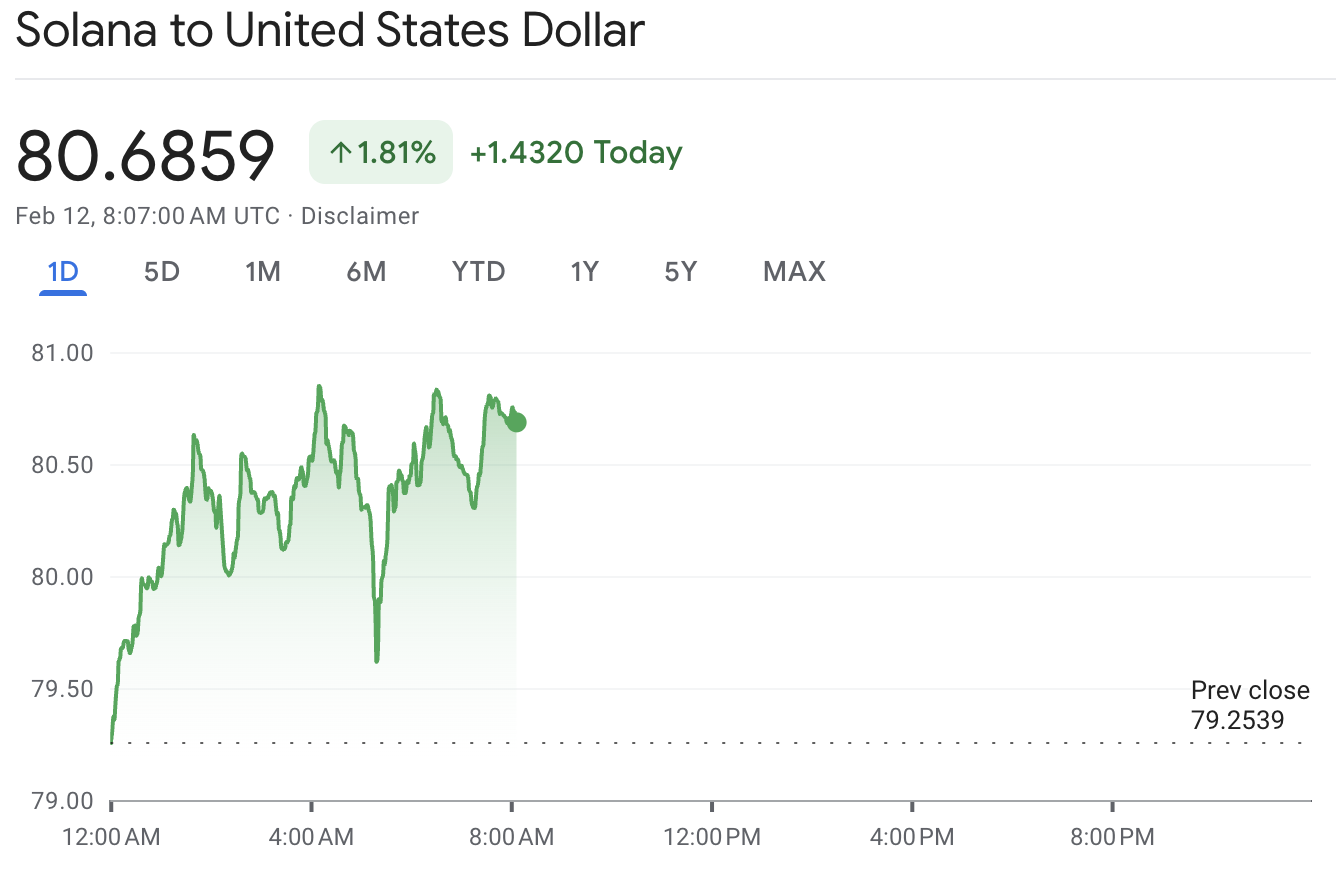This screenshot has width=1336, height=872.
Task: Click the Prev close 79.2539 label
Action: pos(1249,703)
